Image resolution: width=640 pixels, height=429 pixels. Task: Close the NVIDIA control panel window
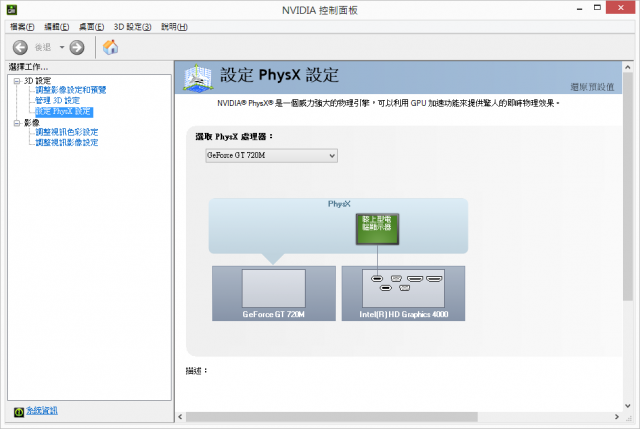coord(620,8)
